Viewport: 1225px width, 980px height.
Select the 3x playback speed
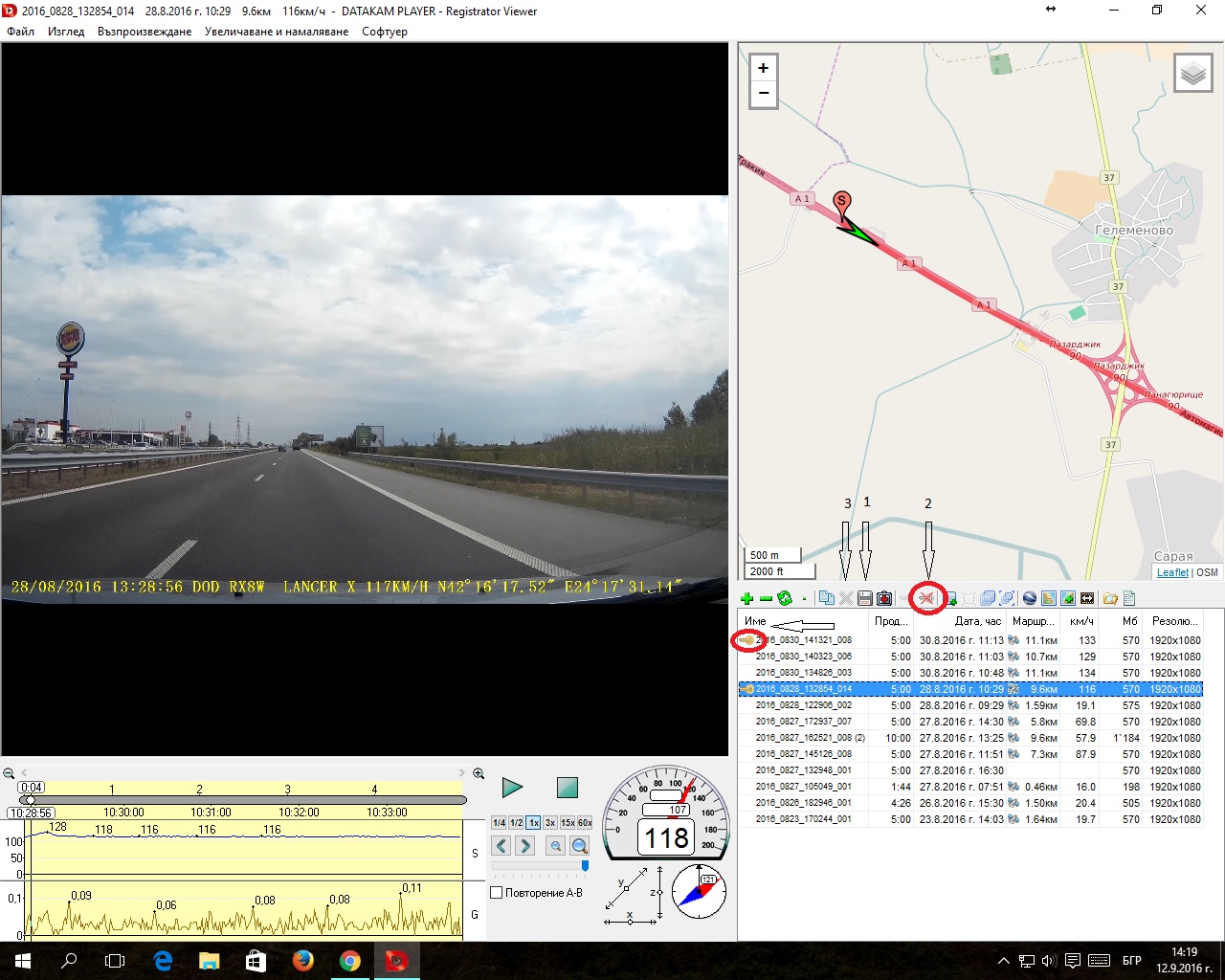550,823
